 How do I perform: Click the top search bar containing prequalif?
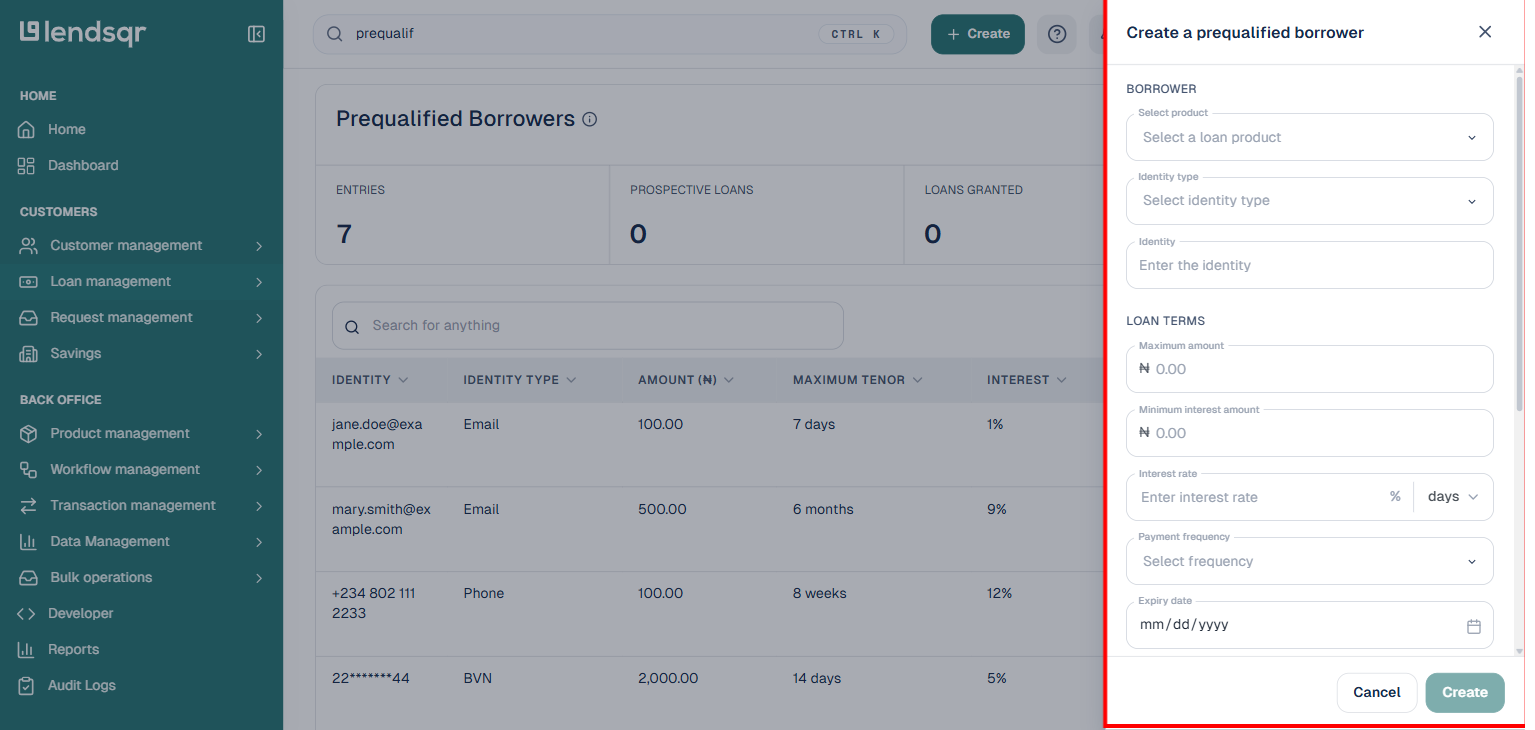[x=610, y=34]
